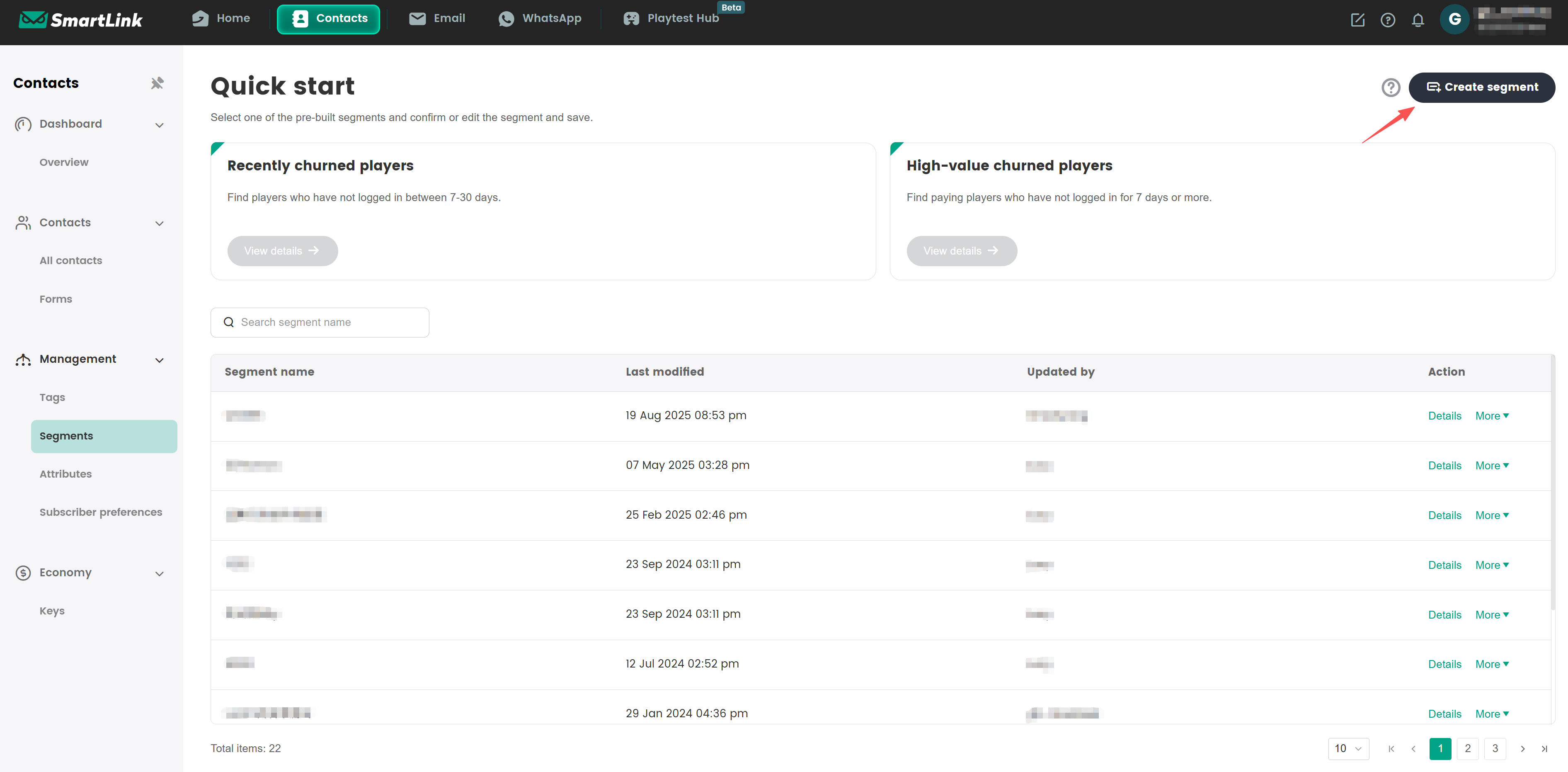Focus the Search segment name field
The image size is (1568, 772).
[x=329, y=322]
